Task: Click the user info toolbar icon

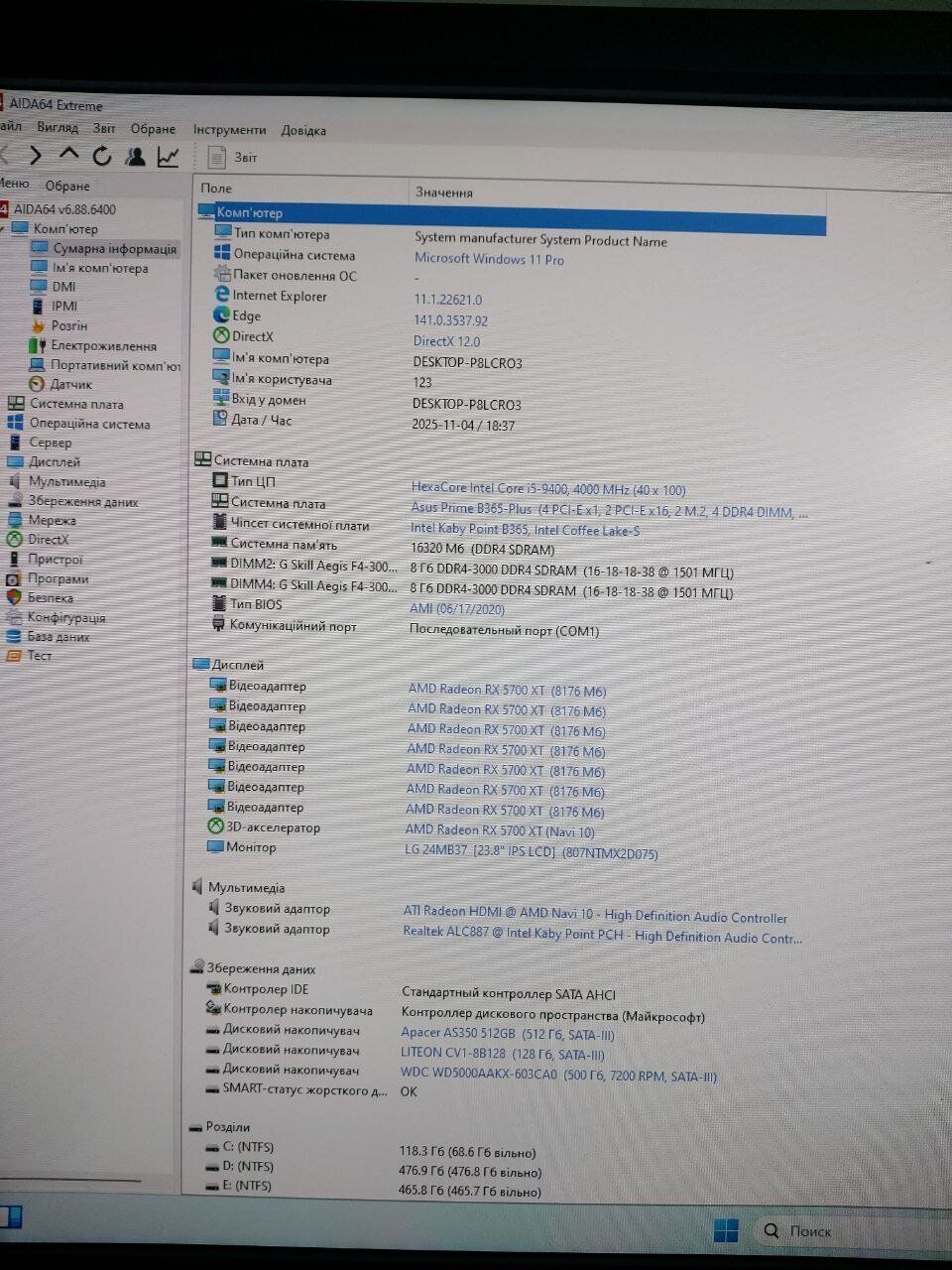Action: [135, 156]
